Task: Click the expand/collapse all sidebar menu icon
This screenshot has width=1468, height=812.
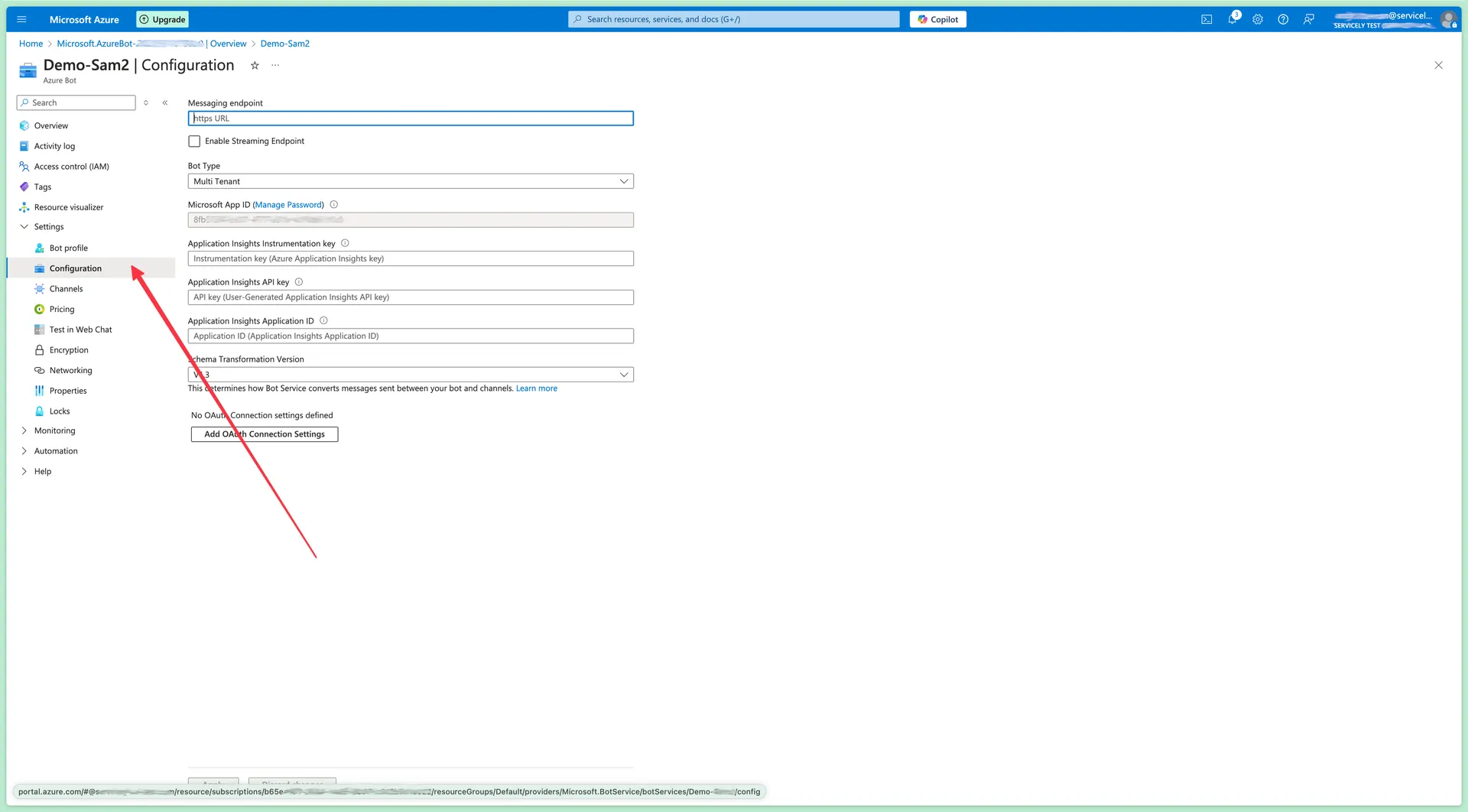Action: tap(146, 102)
